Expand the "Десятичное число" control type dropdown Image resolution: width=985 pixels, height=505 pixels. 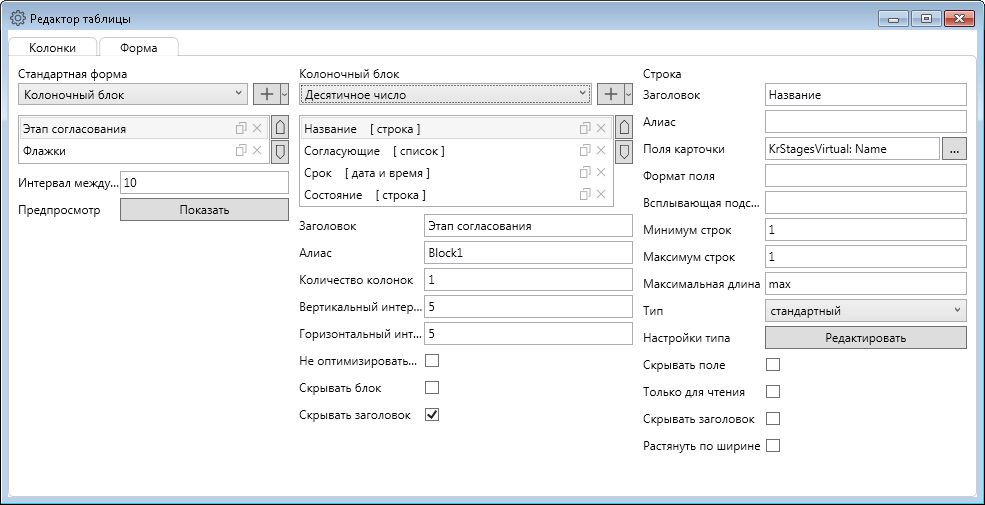pos(445,94)
